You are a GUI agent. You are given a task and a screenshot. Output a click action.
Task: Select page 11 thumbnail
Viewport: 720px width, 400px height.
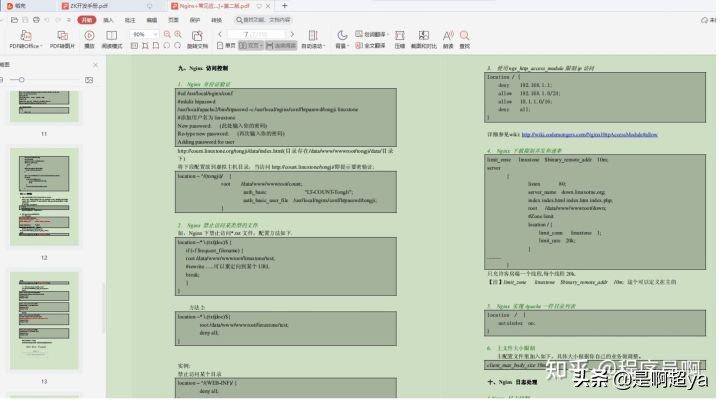click(44, 106)
